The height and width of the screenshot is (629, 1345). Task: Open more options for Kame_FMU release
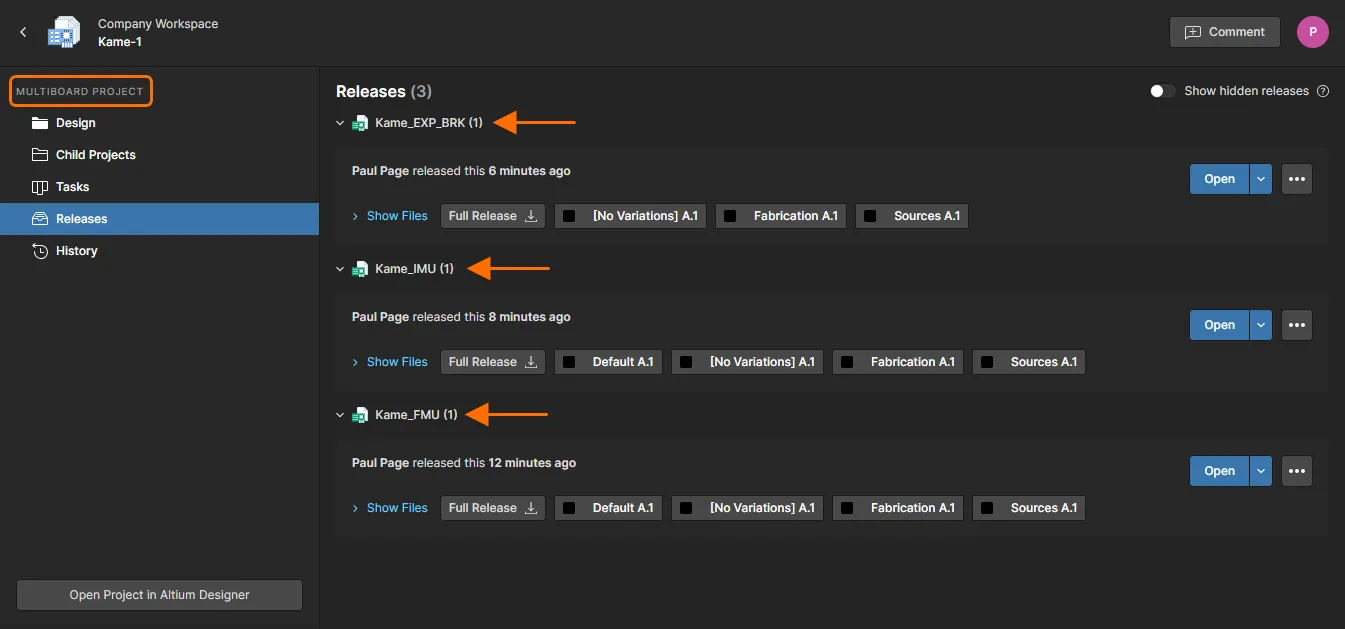point(1297,471)
